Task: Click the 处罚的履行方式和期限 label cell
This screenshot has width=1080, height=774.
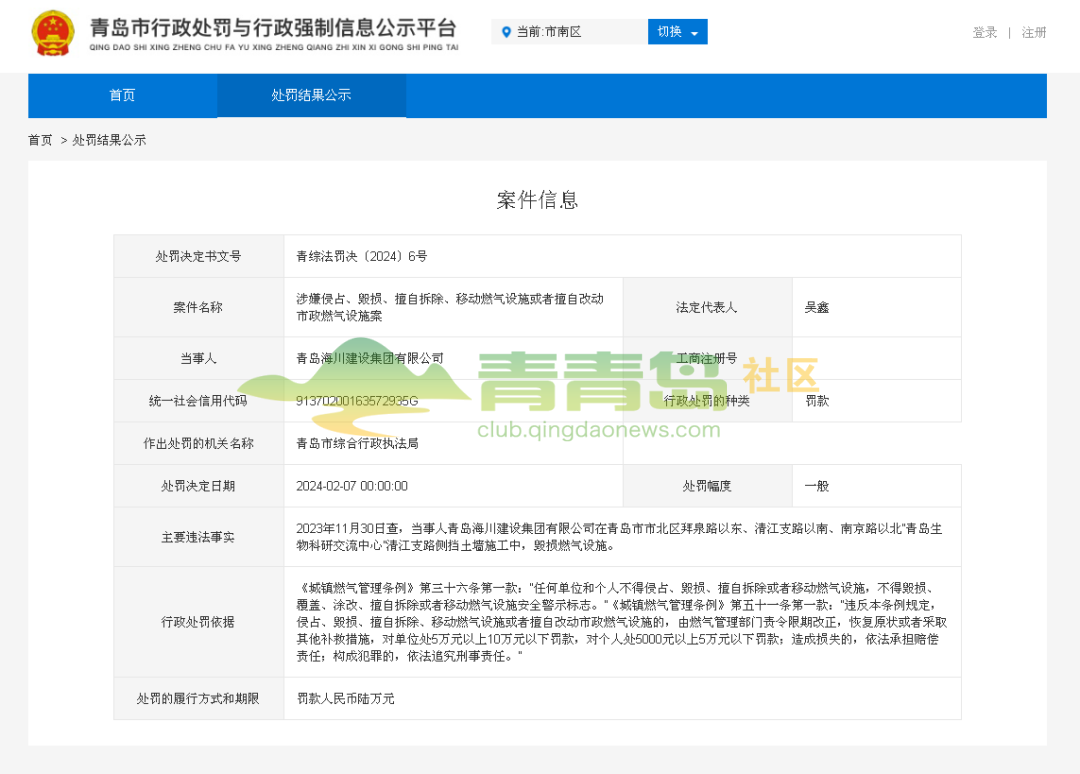Action: coord(198,698)
